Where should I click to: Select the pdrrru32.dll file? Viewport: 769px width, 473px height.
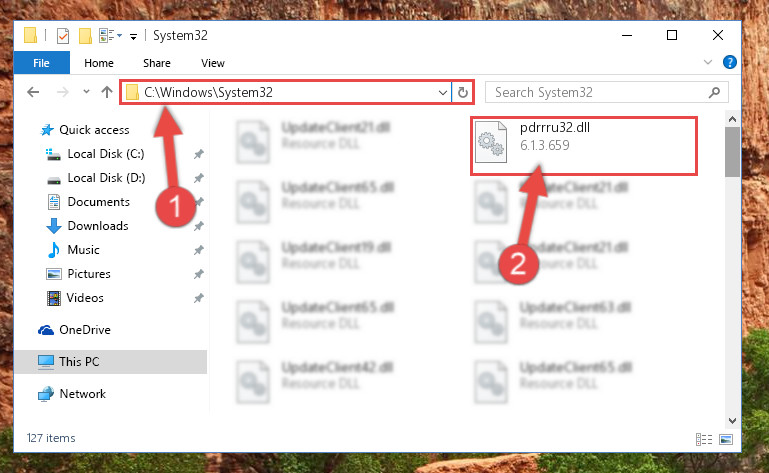(x=584, y=145)
